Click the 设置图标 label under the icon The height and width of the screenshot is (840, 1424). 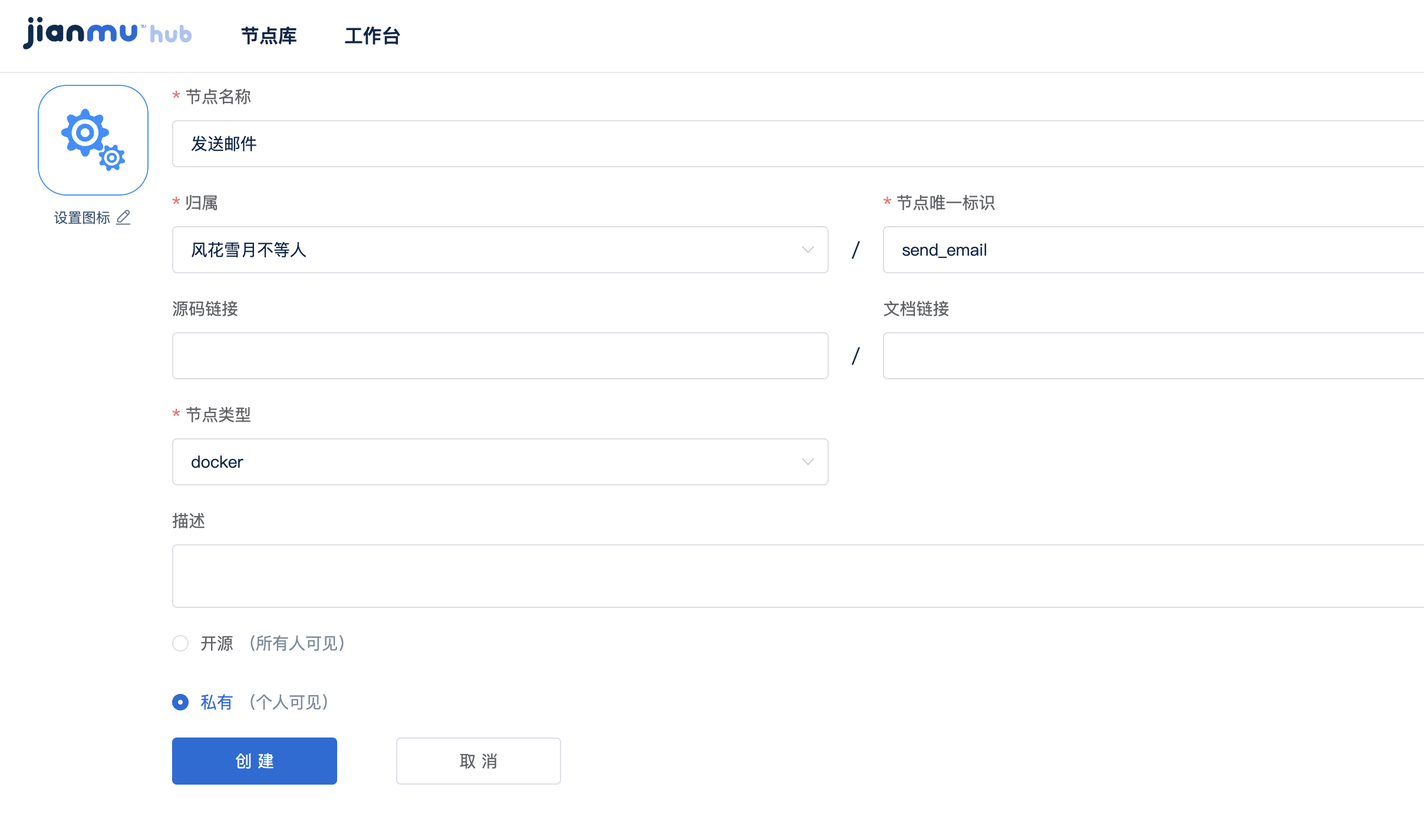82,217
